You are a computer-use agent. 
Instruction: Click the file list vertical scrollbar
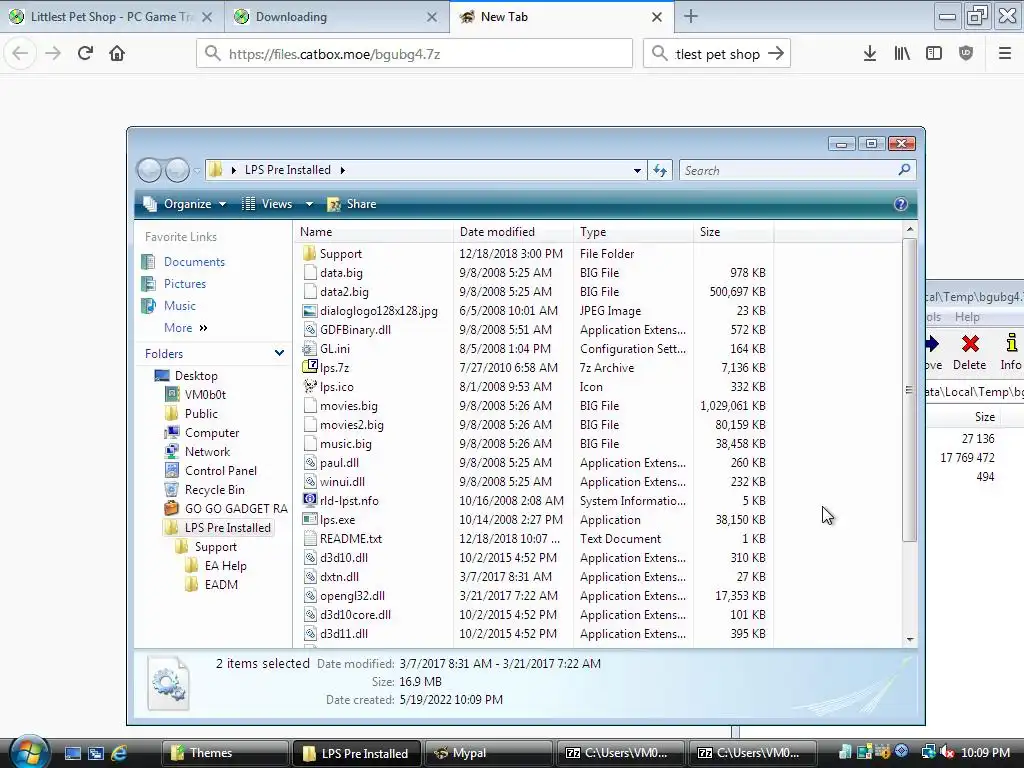pyautogui.click(x=910, y=390)
